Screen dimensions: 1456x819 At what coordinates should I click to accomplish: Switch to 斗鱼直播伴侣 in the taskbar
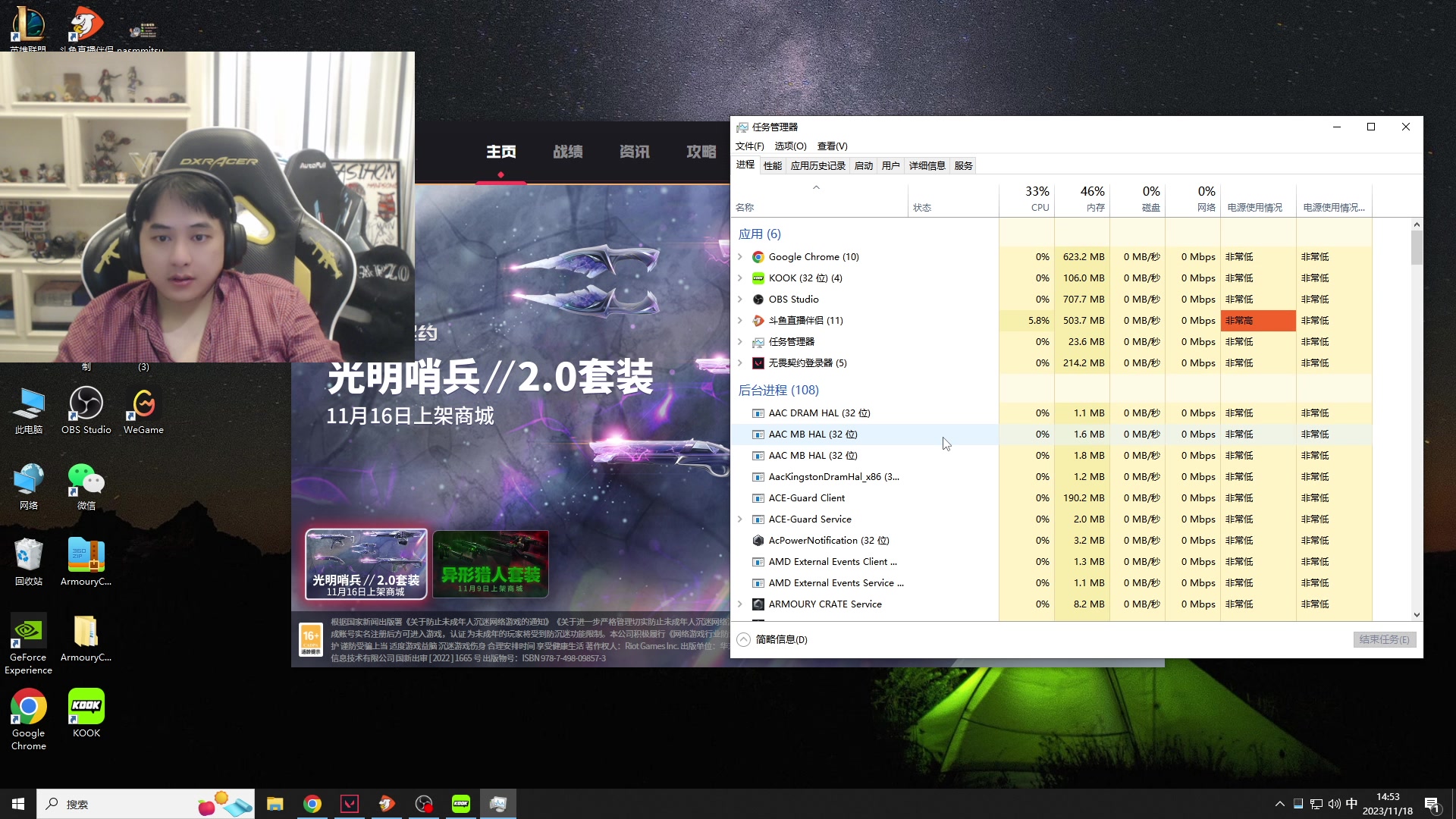[x=386, y=804]
